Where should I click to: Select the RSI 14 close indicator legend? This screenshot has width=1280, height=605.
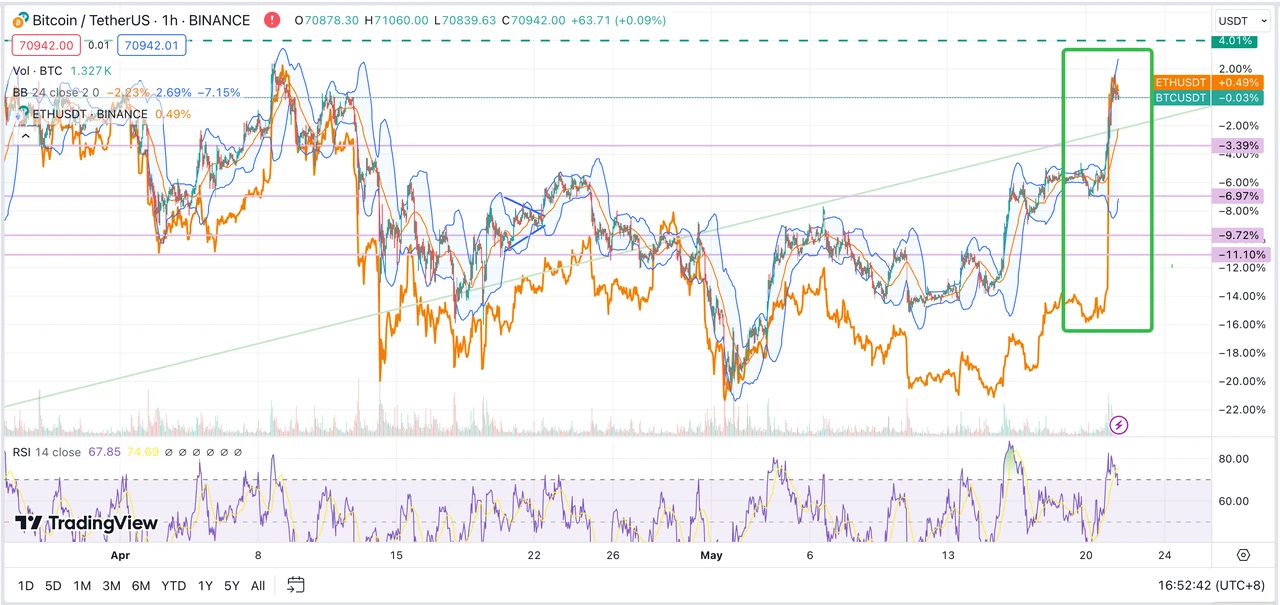point(47,452)
